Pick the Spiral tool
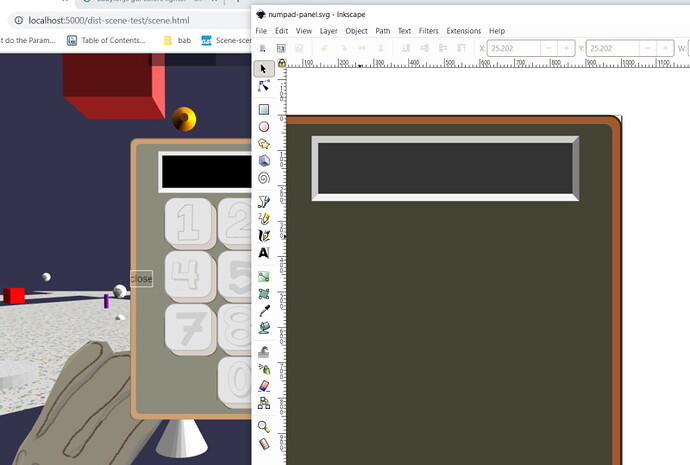 pos(264,178)
